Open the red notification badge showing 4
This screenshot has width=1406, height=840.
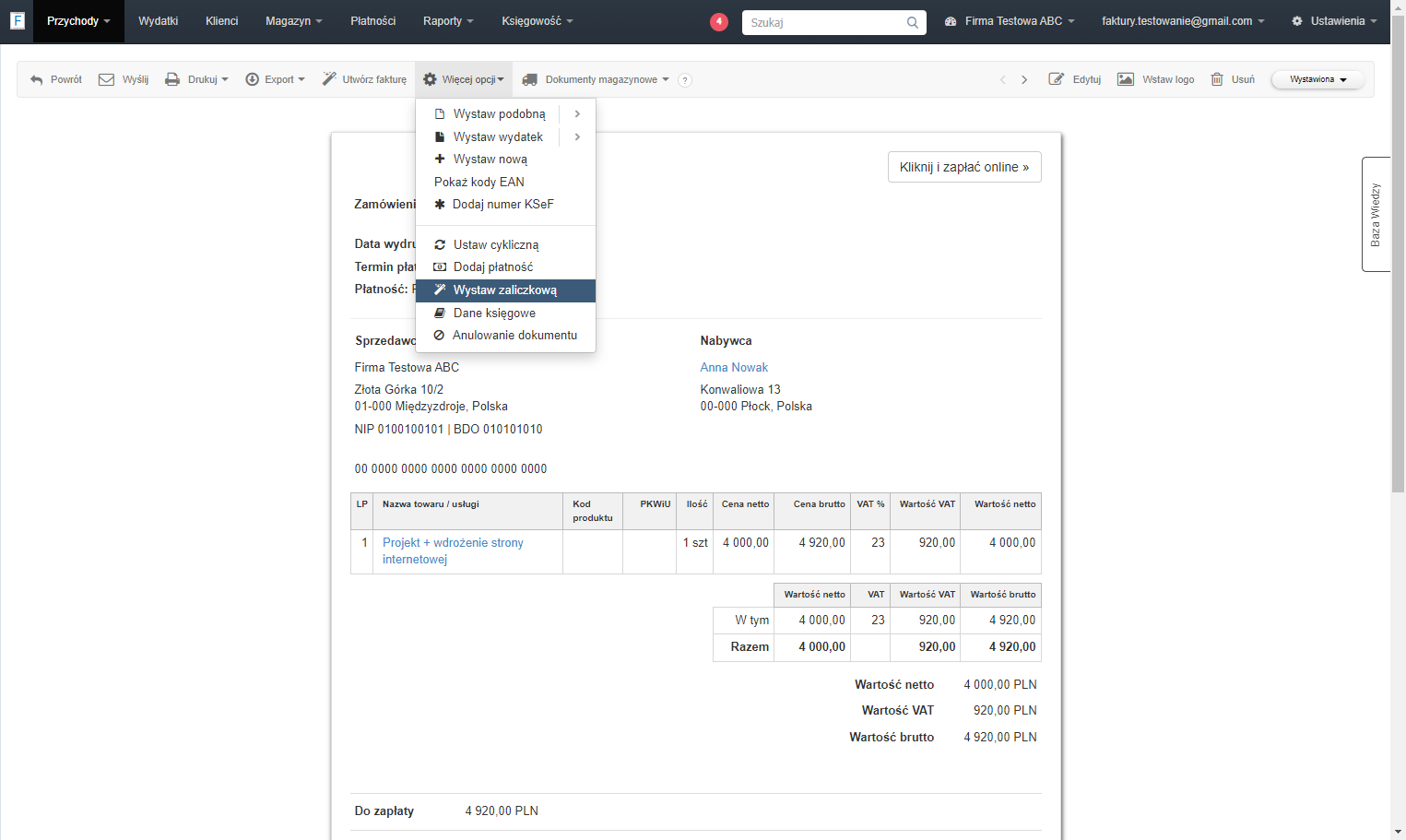[x=719, y=21]
